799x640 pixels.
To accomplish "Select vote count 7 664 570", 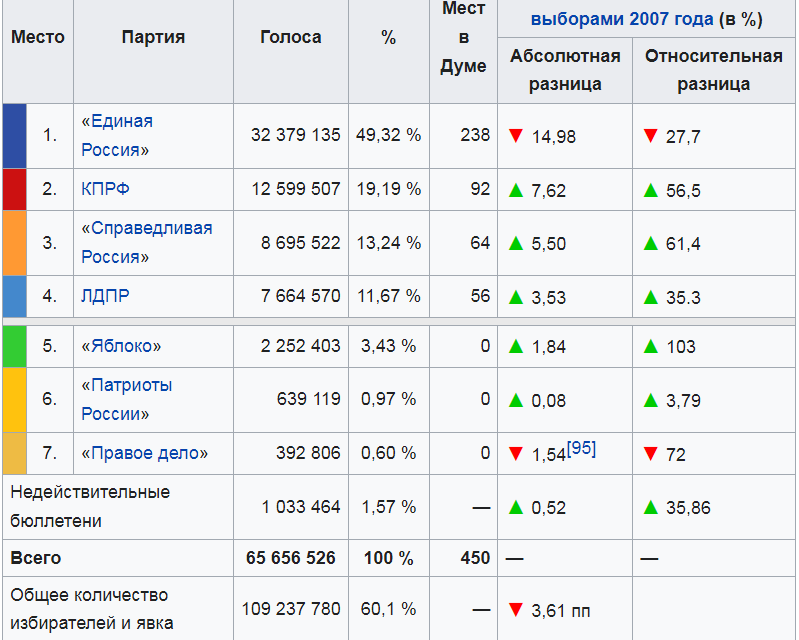I will pos(301,296).
